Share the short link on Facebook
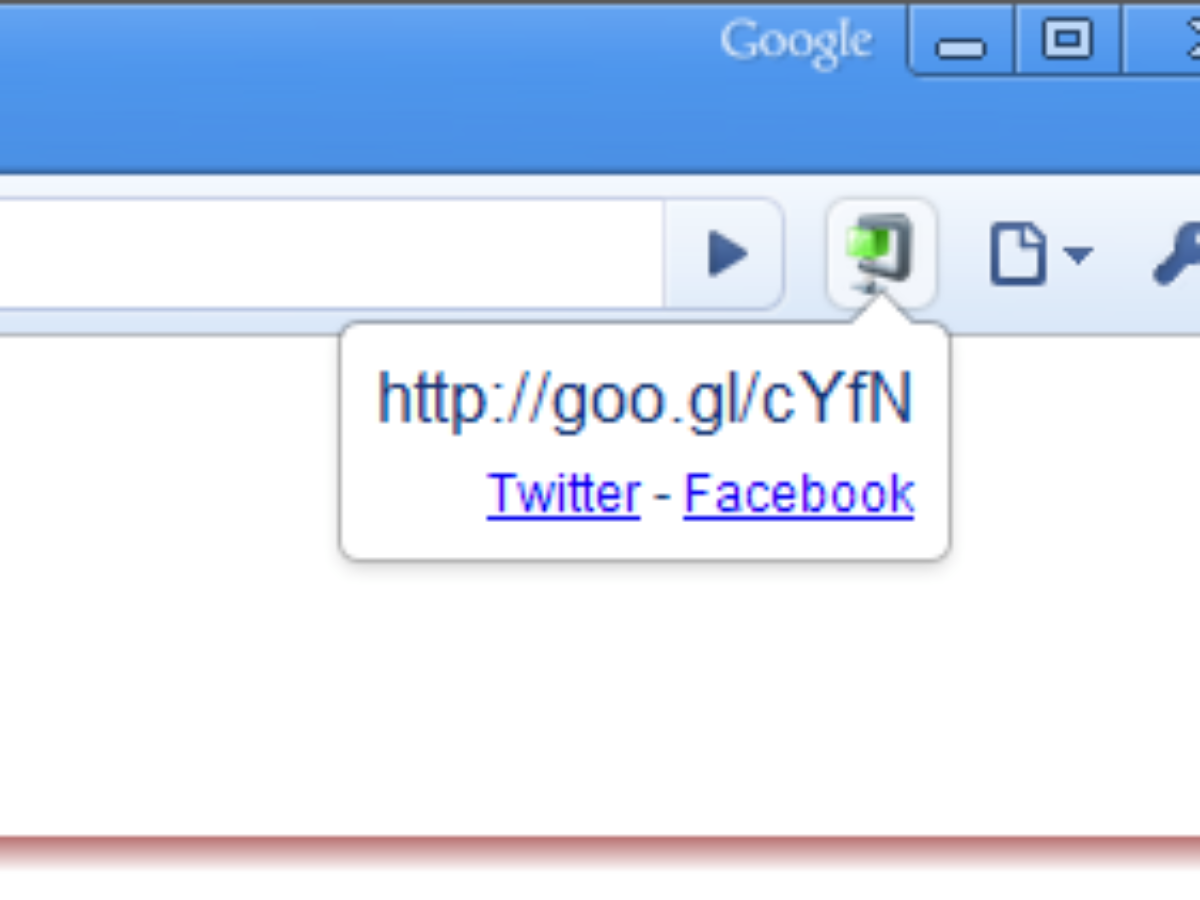1200x900 pixels. [x=799, y=493]
